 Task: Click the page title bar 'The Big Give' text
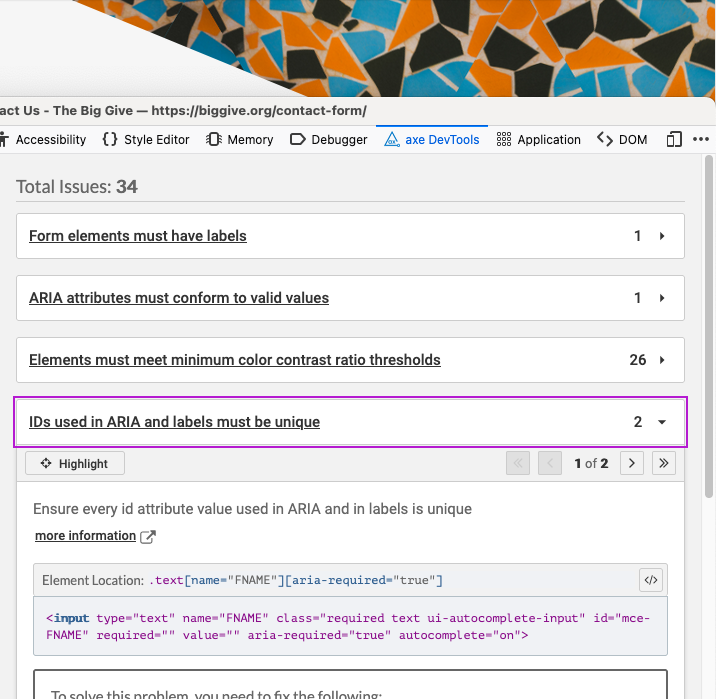click(93, 110)
